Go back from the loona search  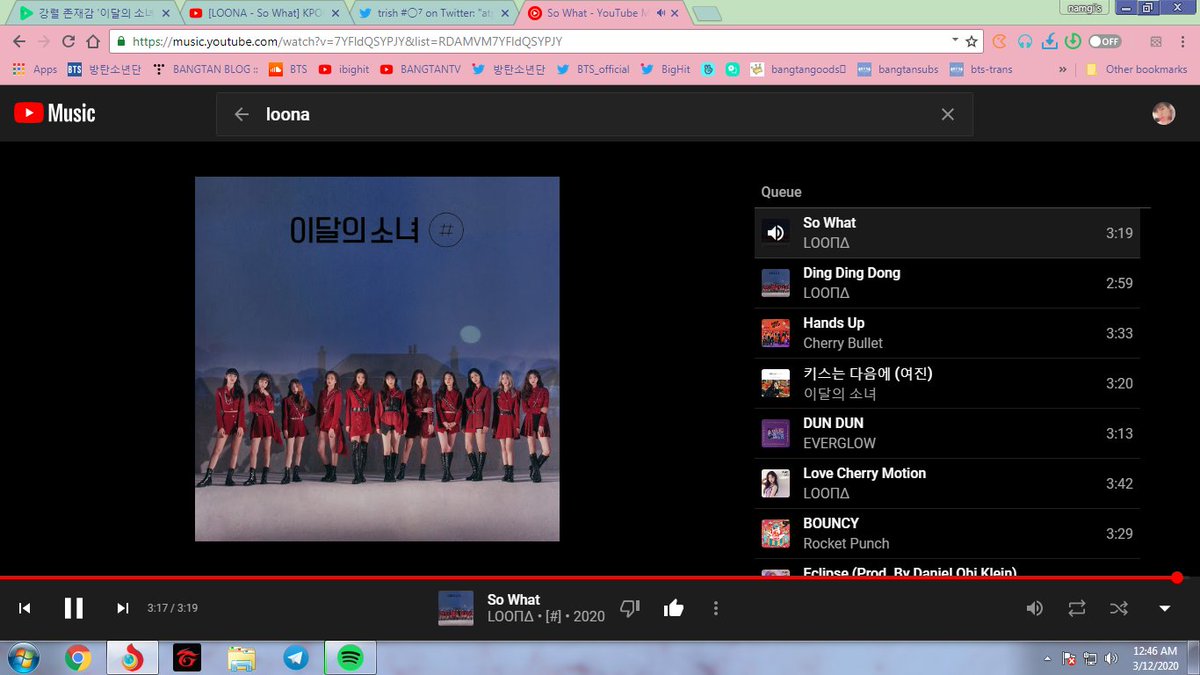pyautogui.click(x=241, y=114)
